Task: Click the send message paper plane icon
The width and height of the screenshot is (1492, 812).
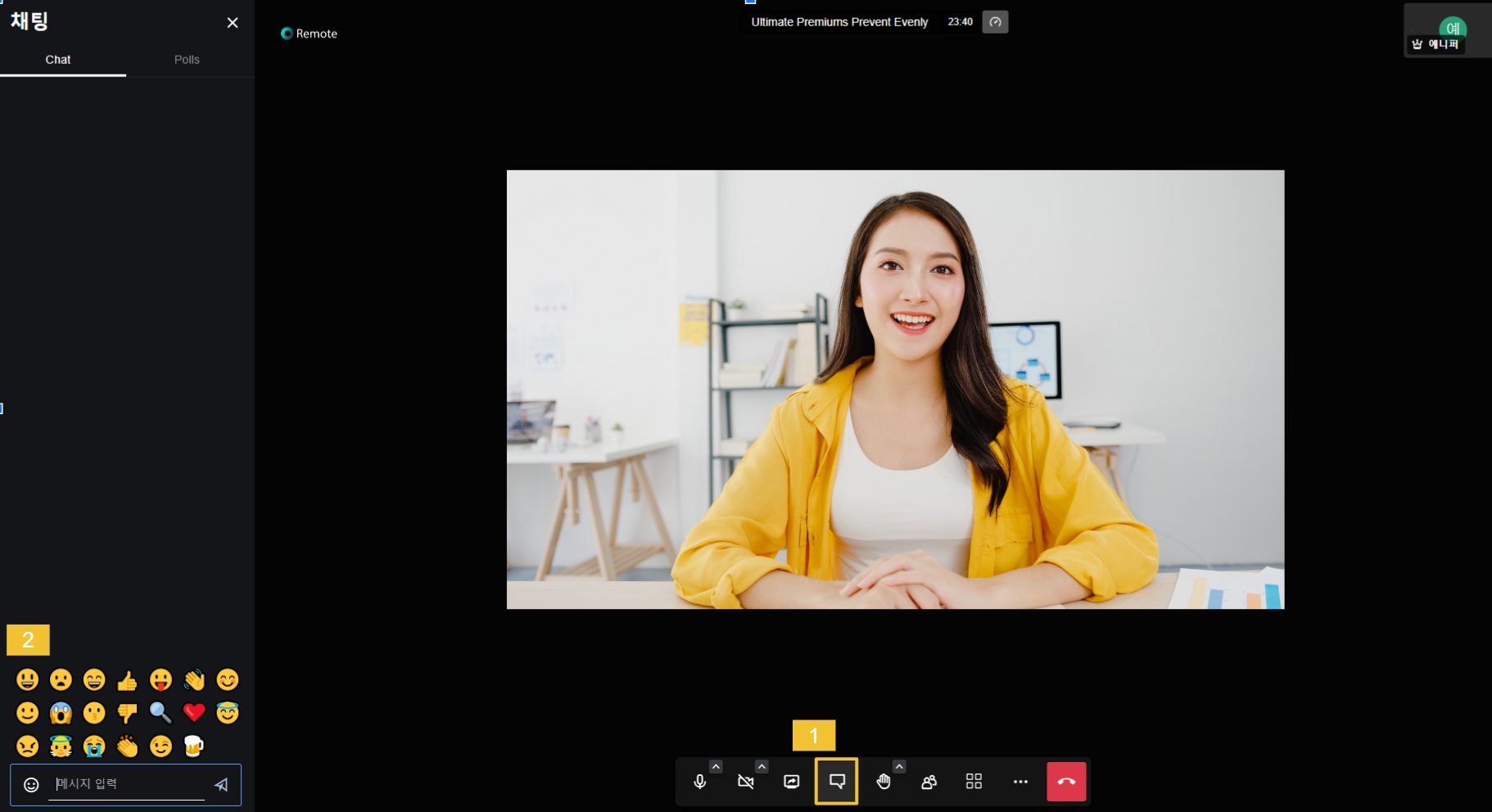Action: pos(221,784)
